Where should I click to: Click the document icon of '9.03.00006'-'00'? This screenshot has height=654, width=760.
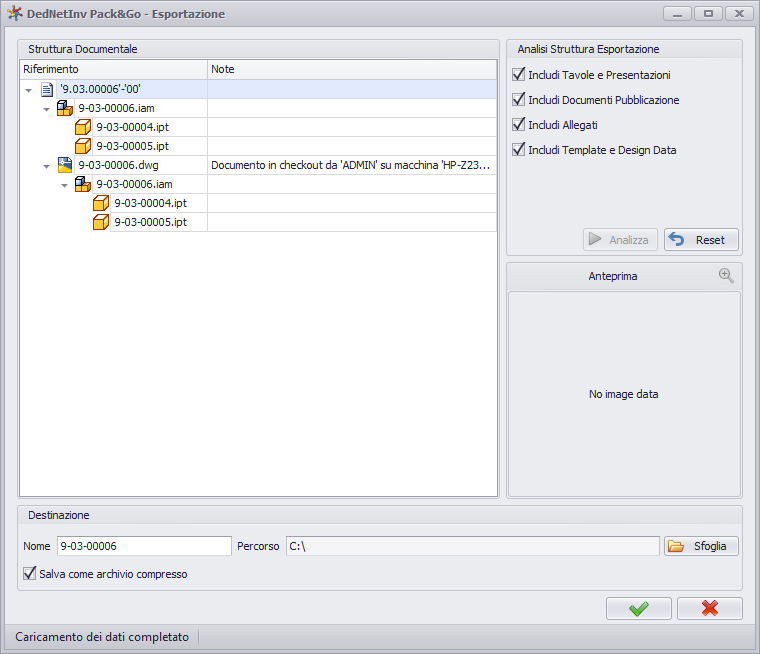(47, 89)
